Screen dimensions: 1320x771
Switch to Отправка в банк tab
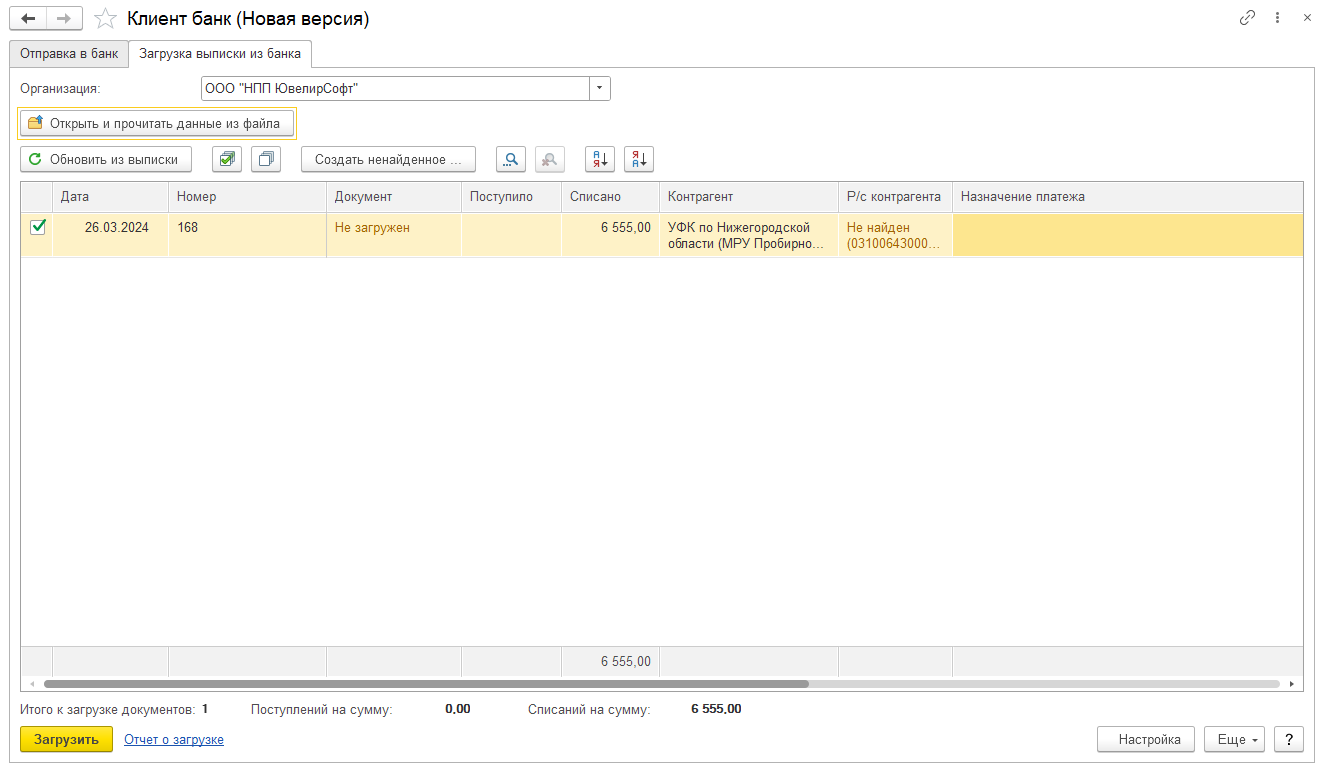coord(69,54)
